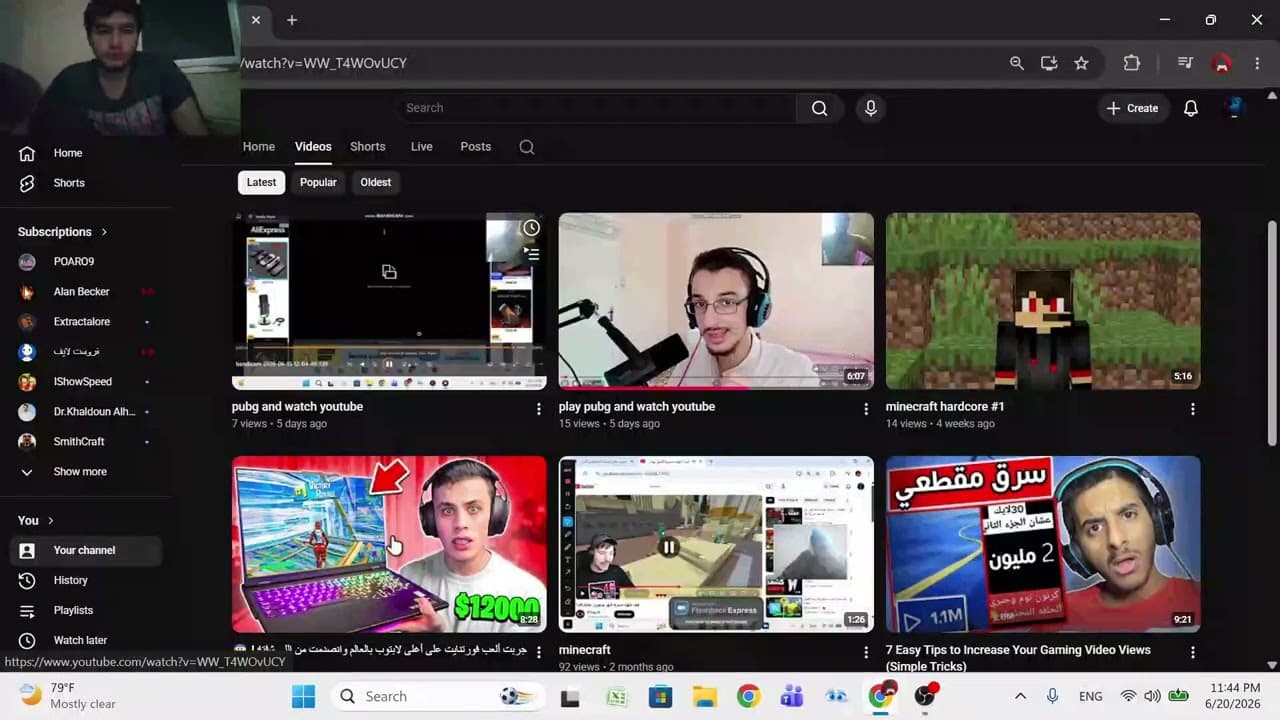Open File Explorer from the taskbar

704,696
